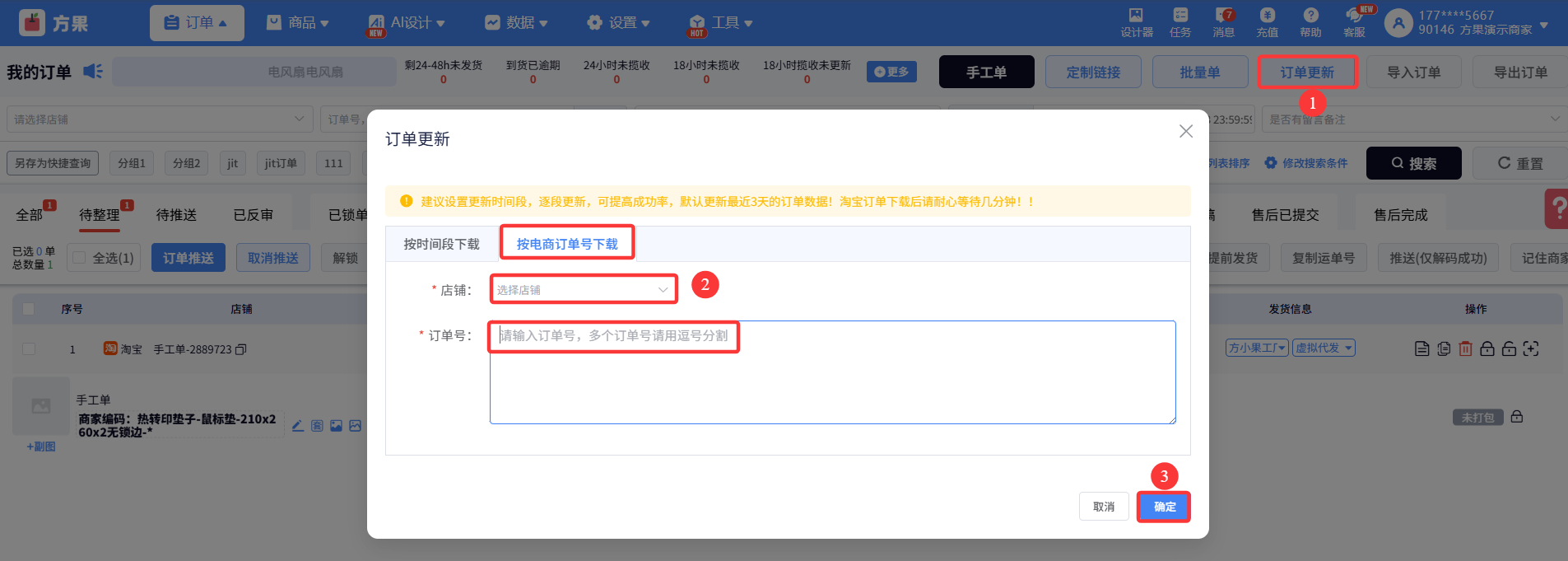The width and height of the screenshot is (1568, 561).
Task: Click the order detail document icon in row 1
Action: (1421, 348)
